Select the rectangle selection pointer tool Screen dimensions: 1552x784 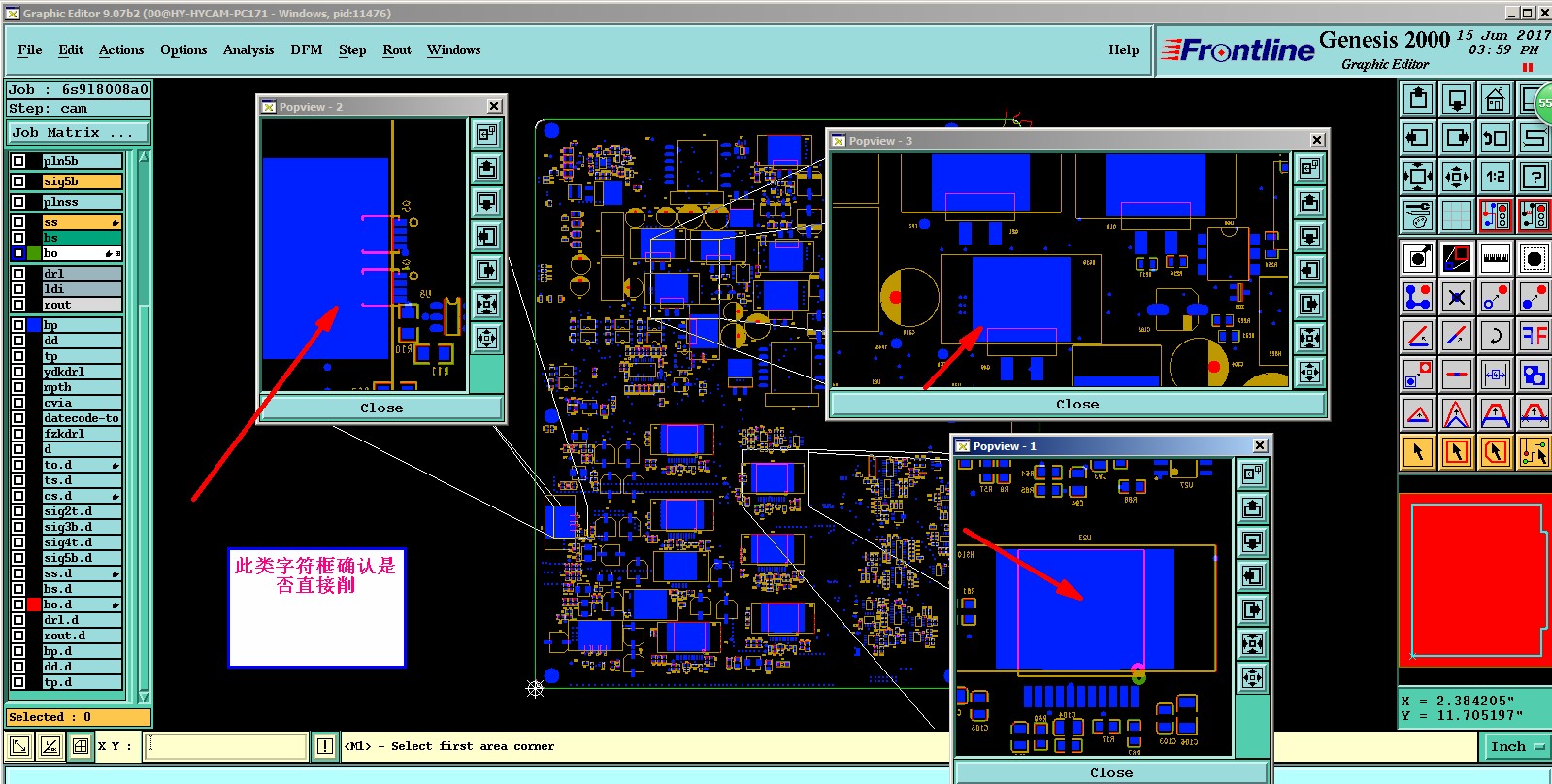(1457, 452)
